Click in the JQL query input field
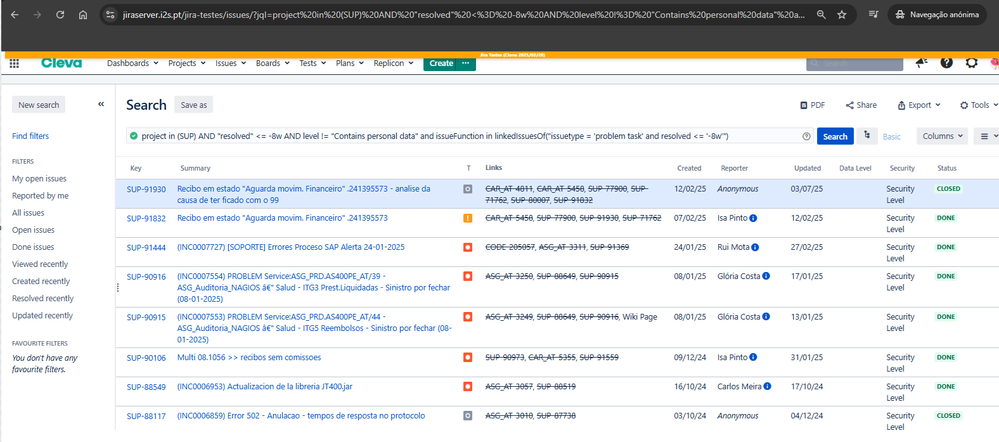999x442 pixels. [x=470, y=136]
